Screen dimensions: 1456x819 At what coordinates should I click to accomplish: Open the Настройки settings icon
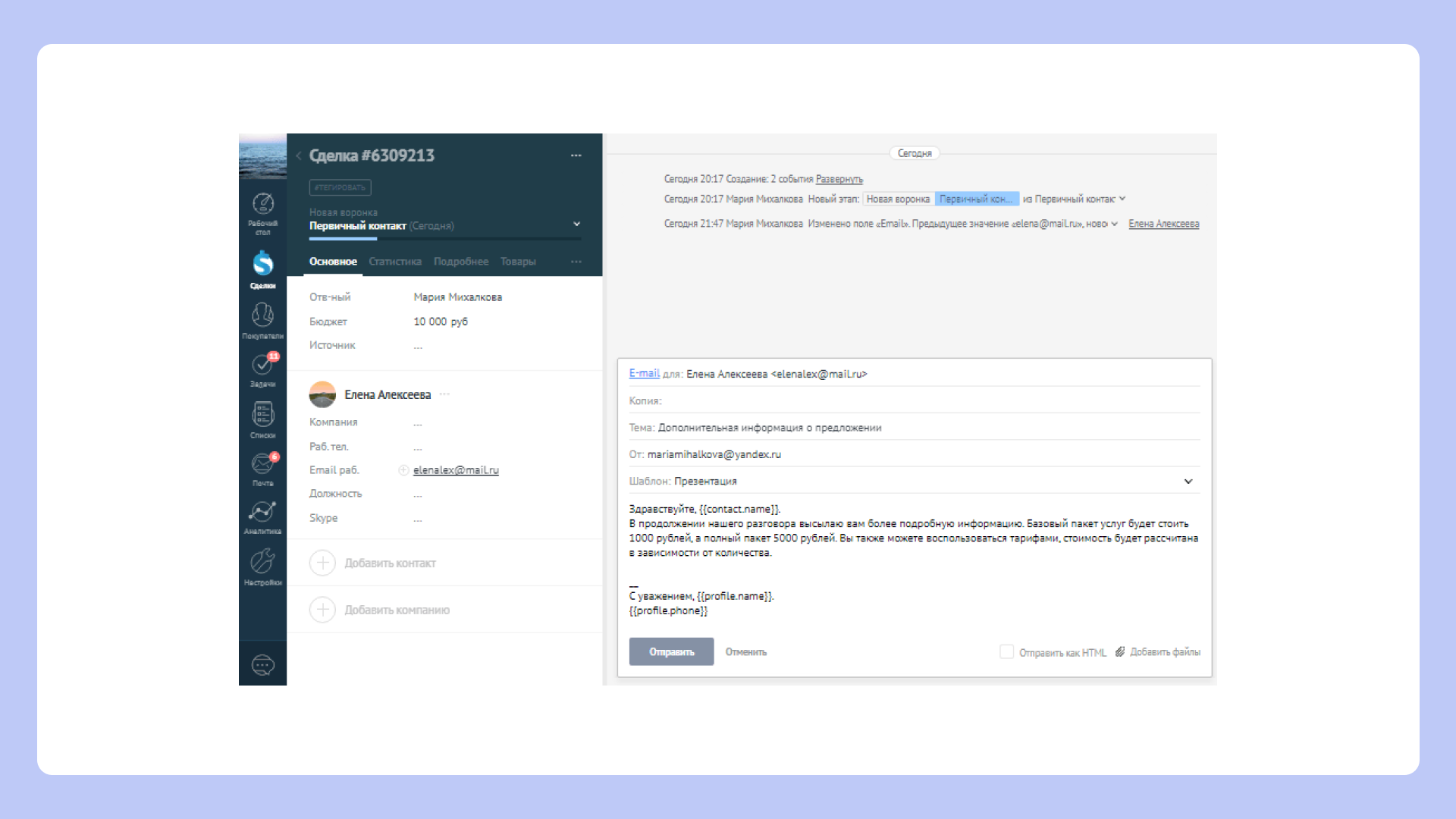[x=262, y=562]
